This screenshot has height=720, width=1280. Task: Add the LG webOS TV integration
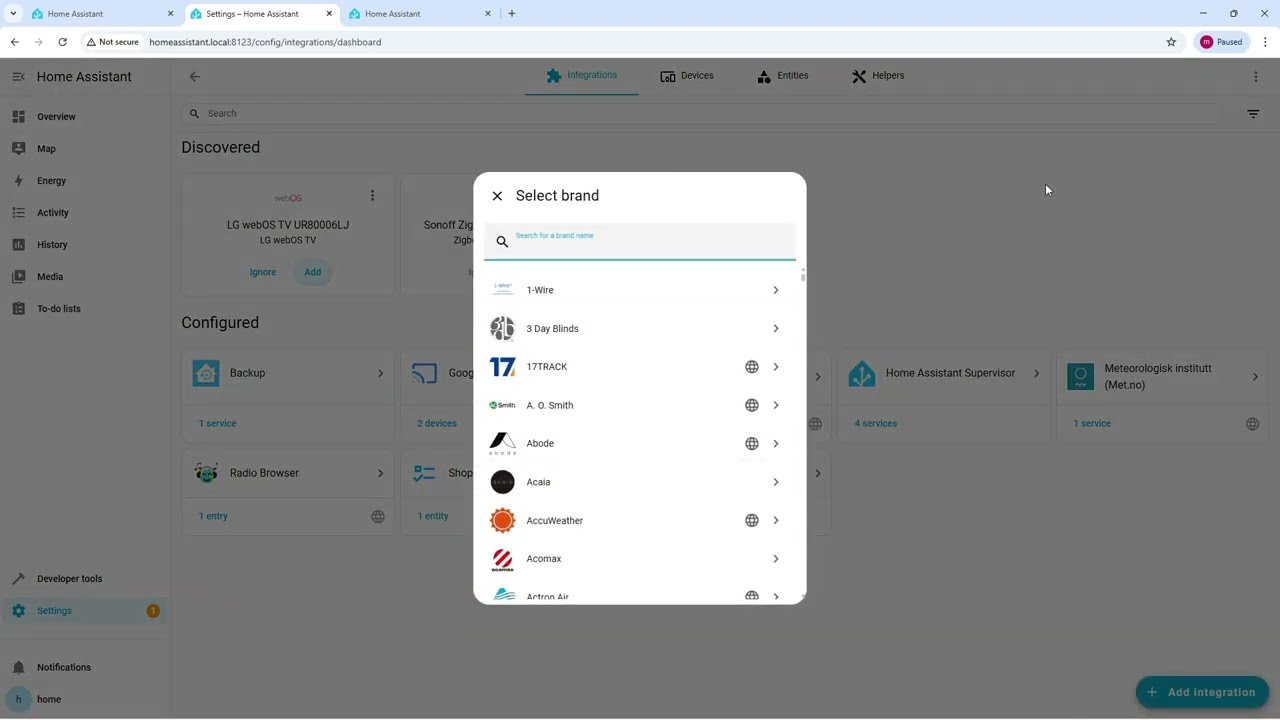coord(313,272)
